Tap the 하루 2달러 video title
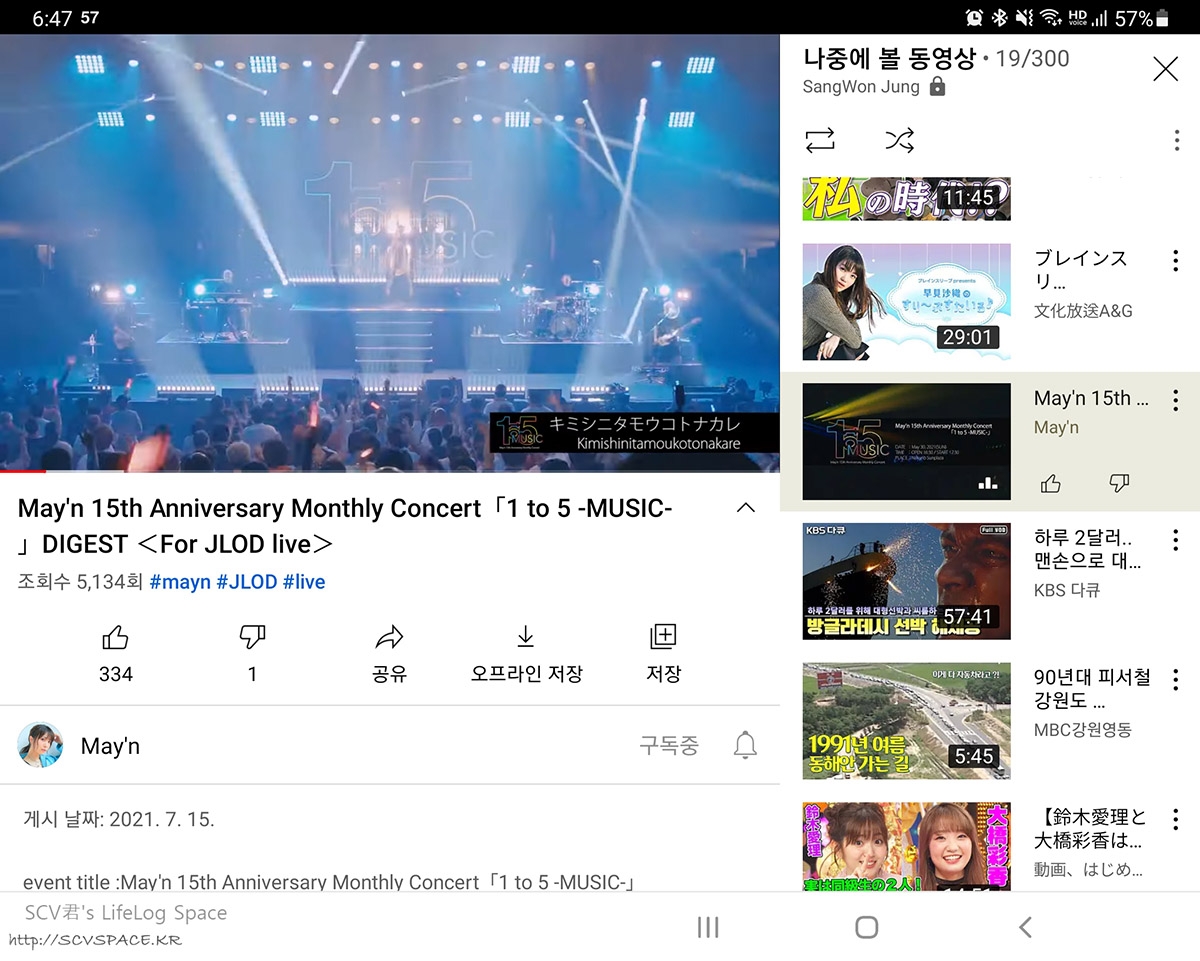Image resolution: width=1200 pixels, height=961 pixels. click(x=1087, y=549)
